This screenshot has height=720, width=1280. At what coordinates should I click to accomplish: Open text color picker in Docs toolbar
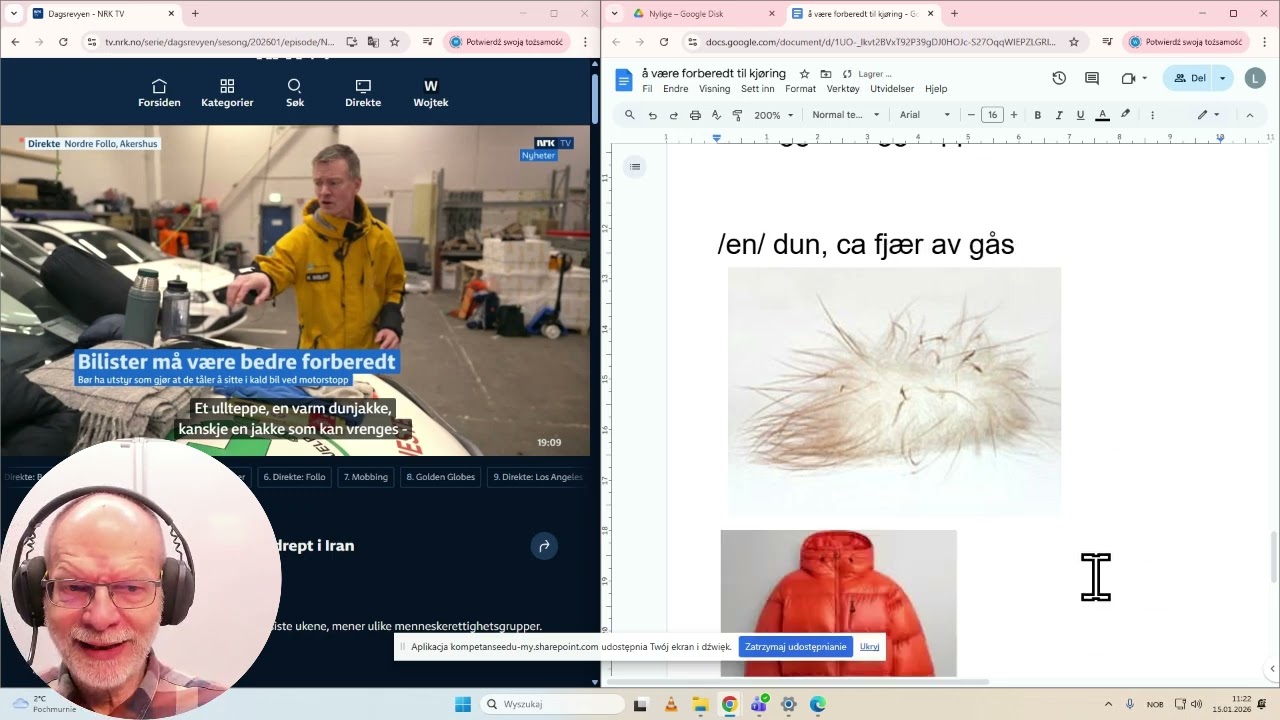(1102, 115)
